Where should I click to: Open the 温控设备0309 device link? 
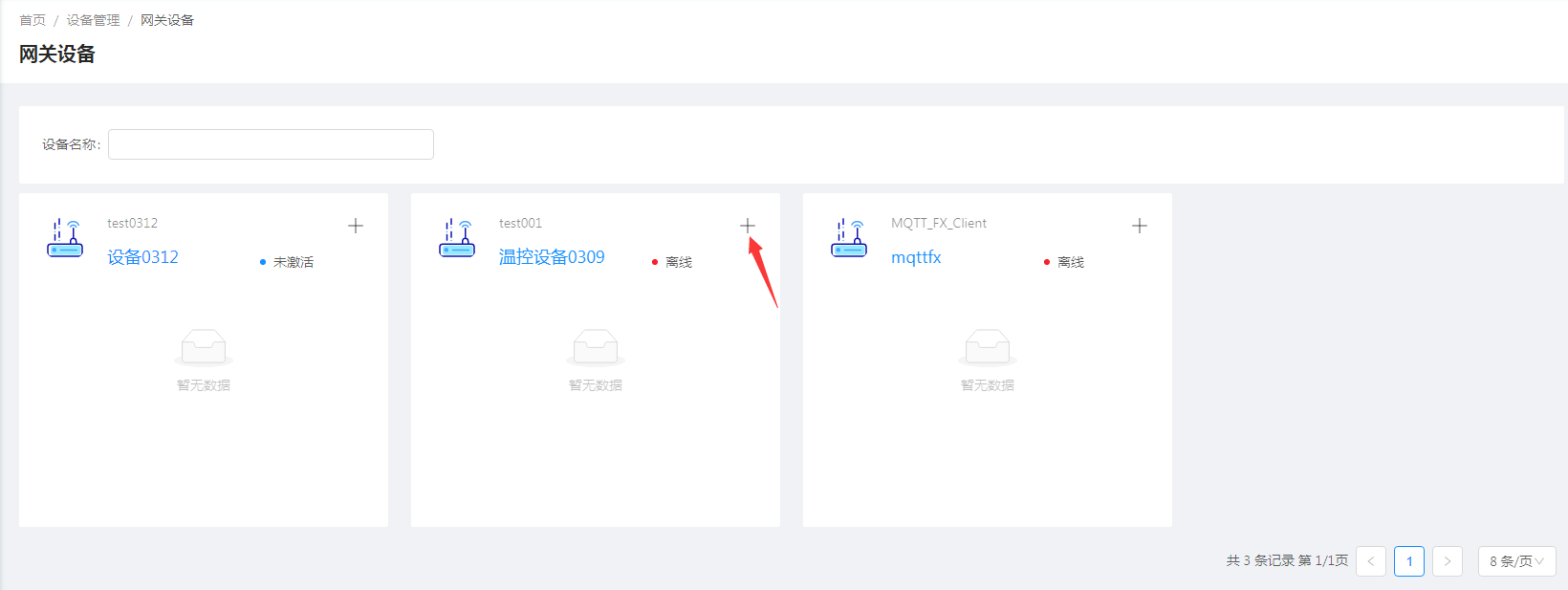(552, 257)
